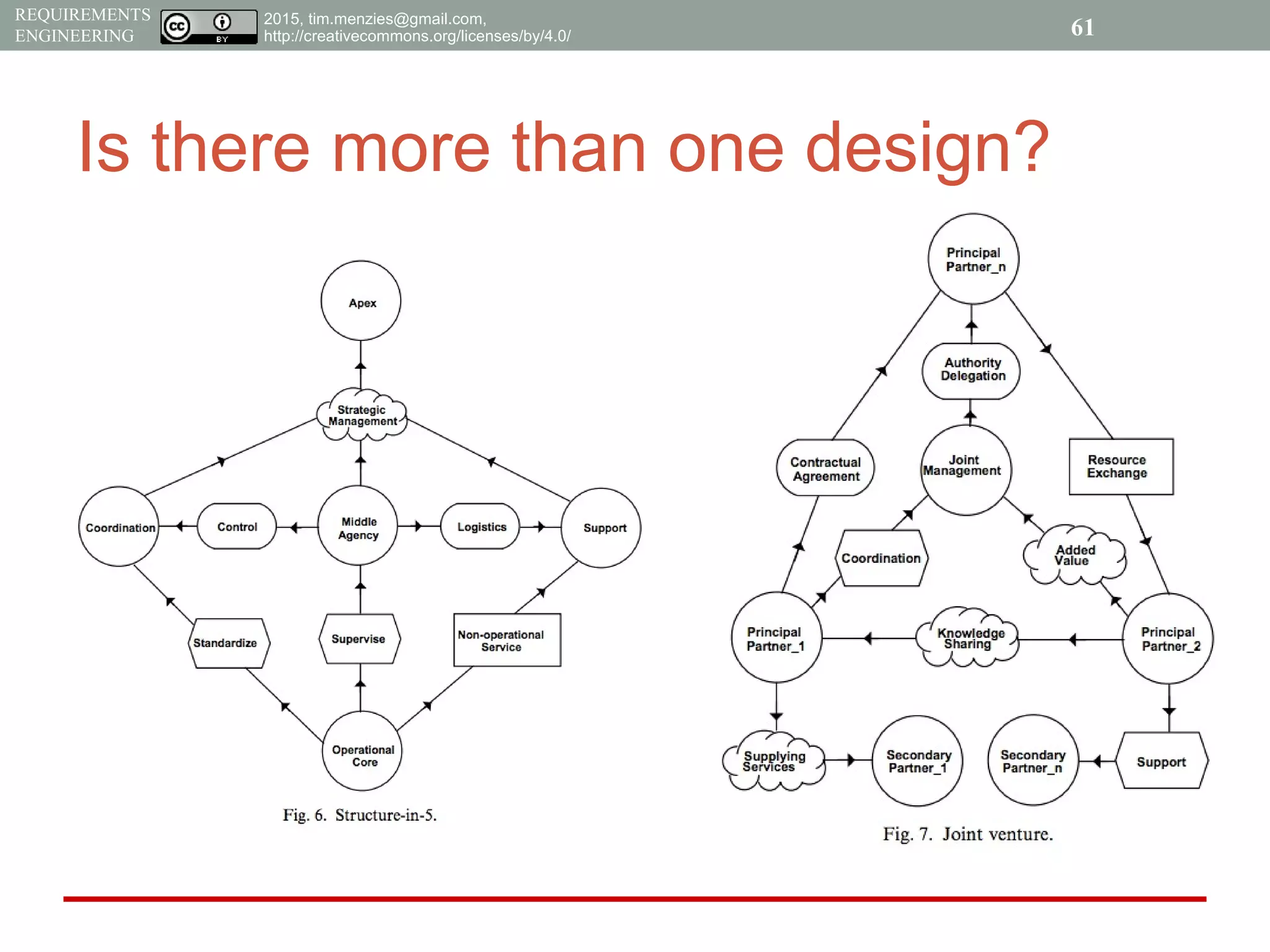
Task: Select the Added Value cloud
Action: pos(1075,555)
